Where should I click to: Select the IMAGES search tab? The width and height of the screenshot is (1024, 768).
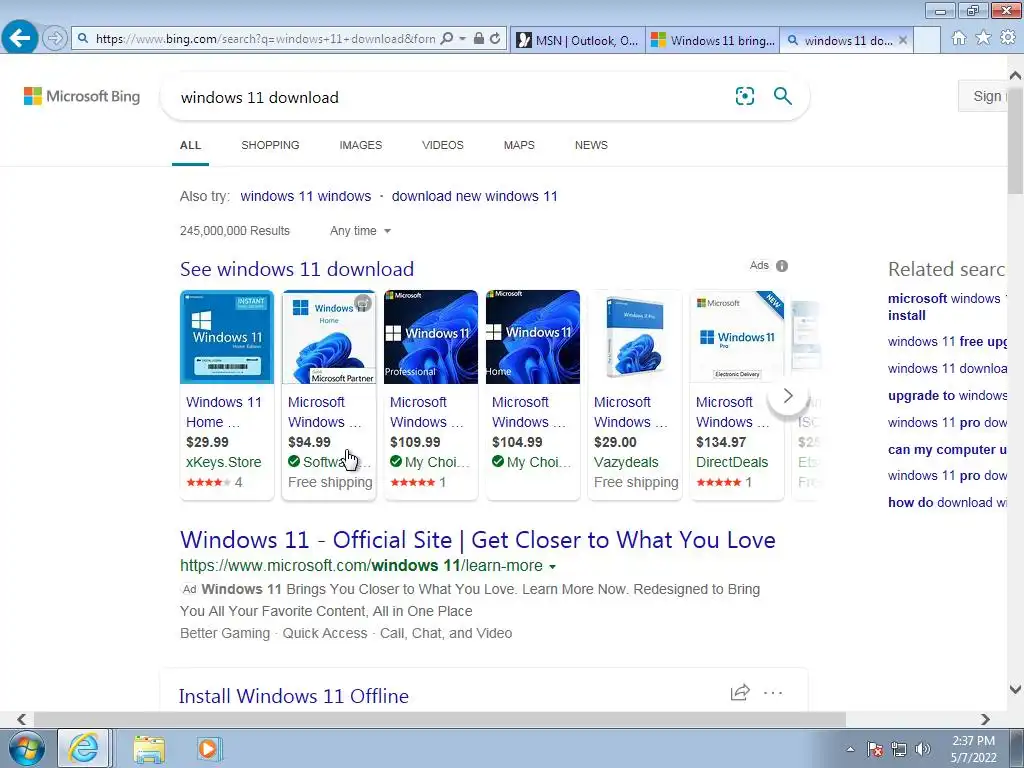pos(360,145)
